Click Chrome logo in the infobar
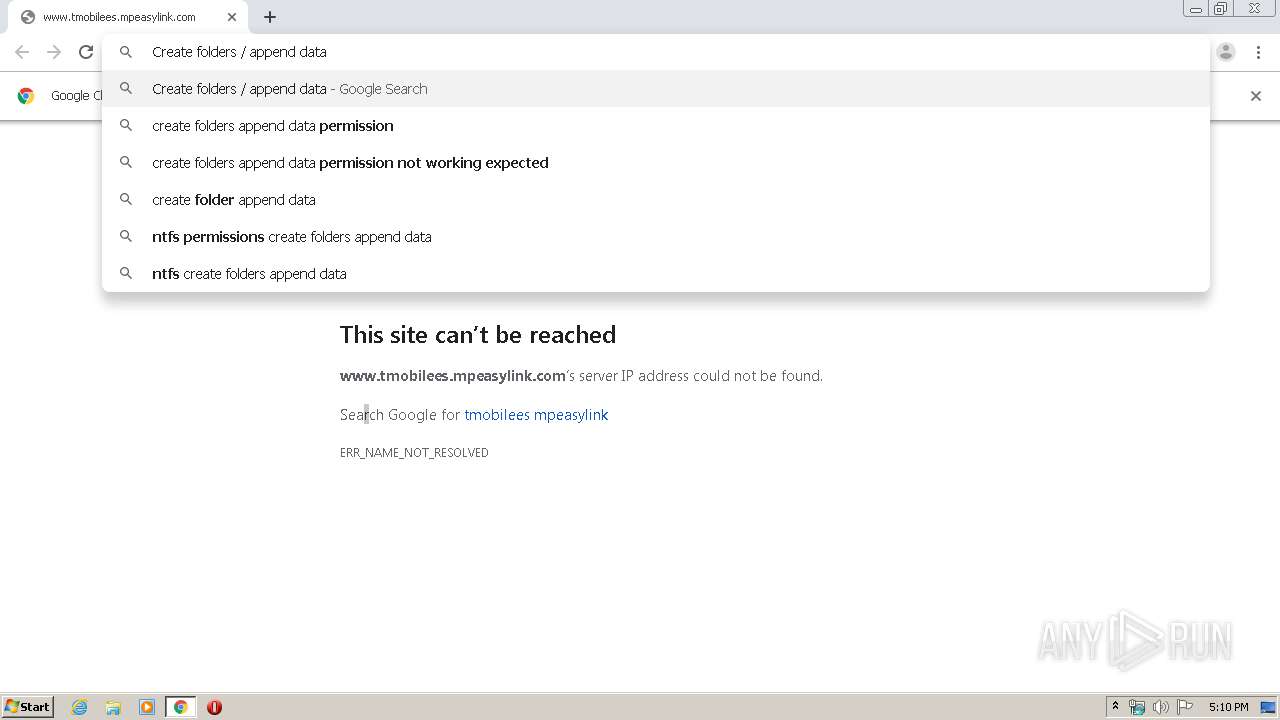The width and height of the screenshot is (1280, 720). [x=26, y=96]
